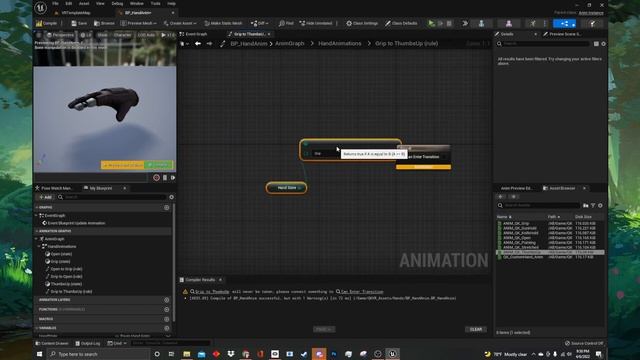
Task: Collapse the AnimGraph tree node
Action: [x=36, y=239]
